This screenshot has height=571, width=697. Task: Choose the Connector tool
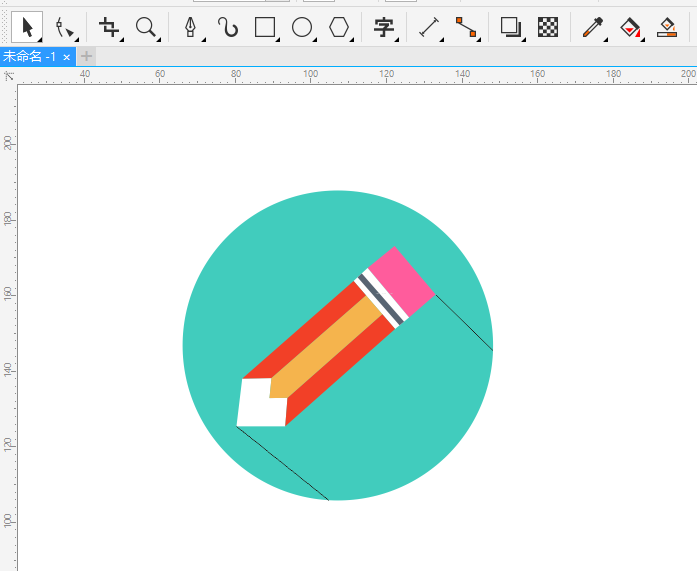[x=466, y=28]
